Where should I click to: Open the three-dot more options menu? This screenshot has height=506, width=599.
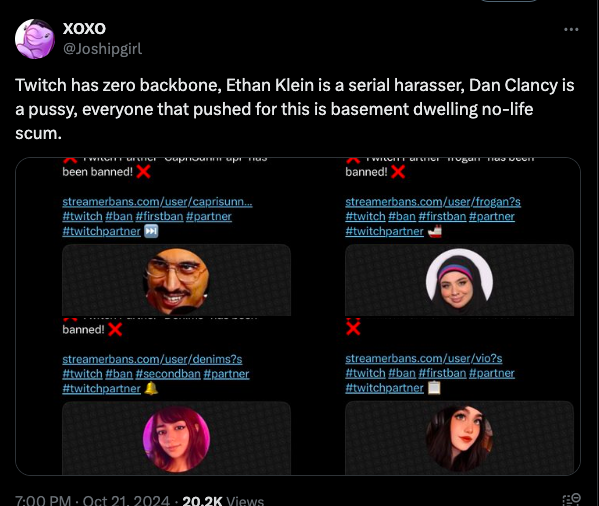[x=571, y=29]
